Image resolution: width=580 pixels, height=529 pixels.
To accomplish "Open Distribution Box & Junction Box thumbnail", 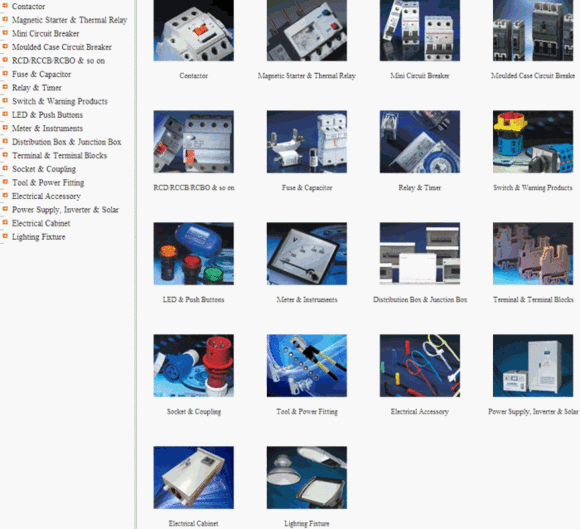I will tap(420, 254).
